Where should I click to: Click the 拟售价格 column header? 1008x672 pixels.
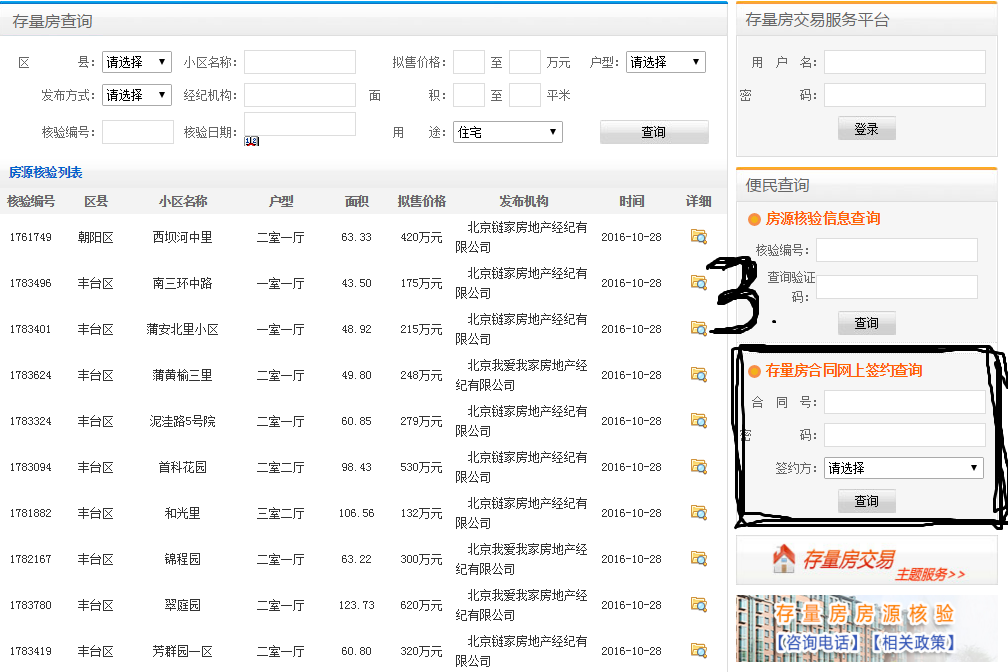coord(421,201)
